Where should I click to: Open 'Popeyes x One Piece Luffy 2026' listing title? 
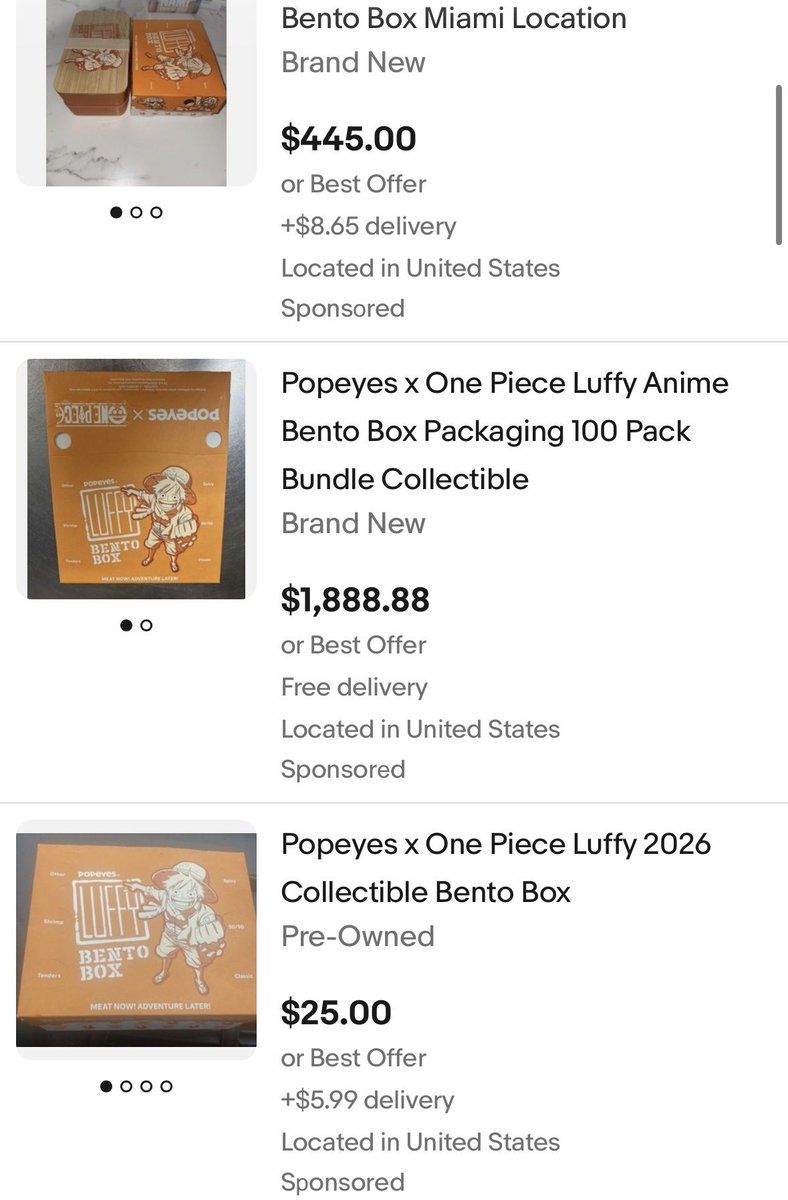coord(496,868)
